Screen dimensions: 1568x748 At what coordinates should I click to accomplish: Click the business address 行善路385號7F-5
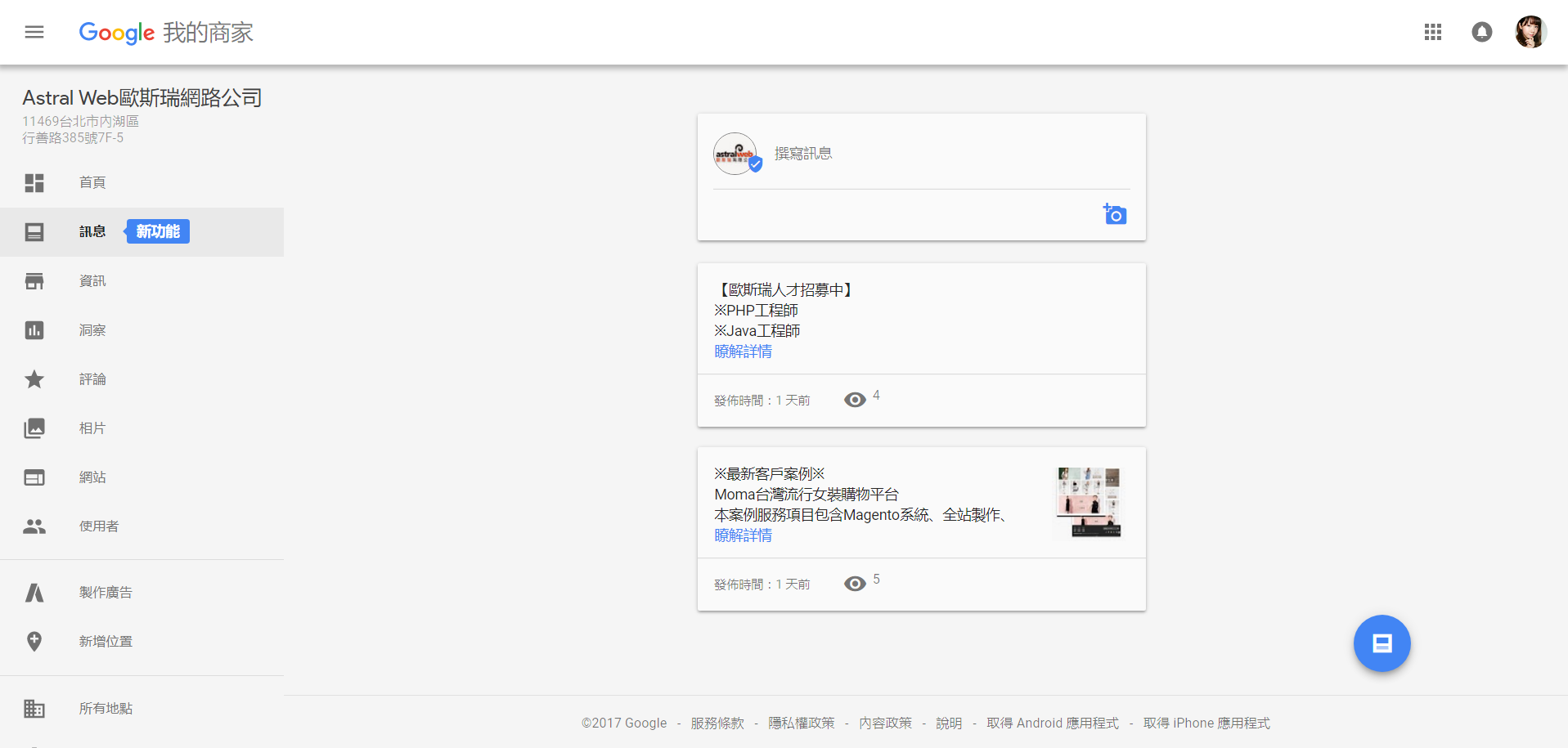(73, 138)
